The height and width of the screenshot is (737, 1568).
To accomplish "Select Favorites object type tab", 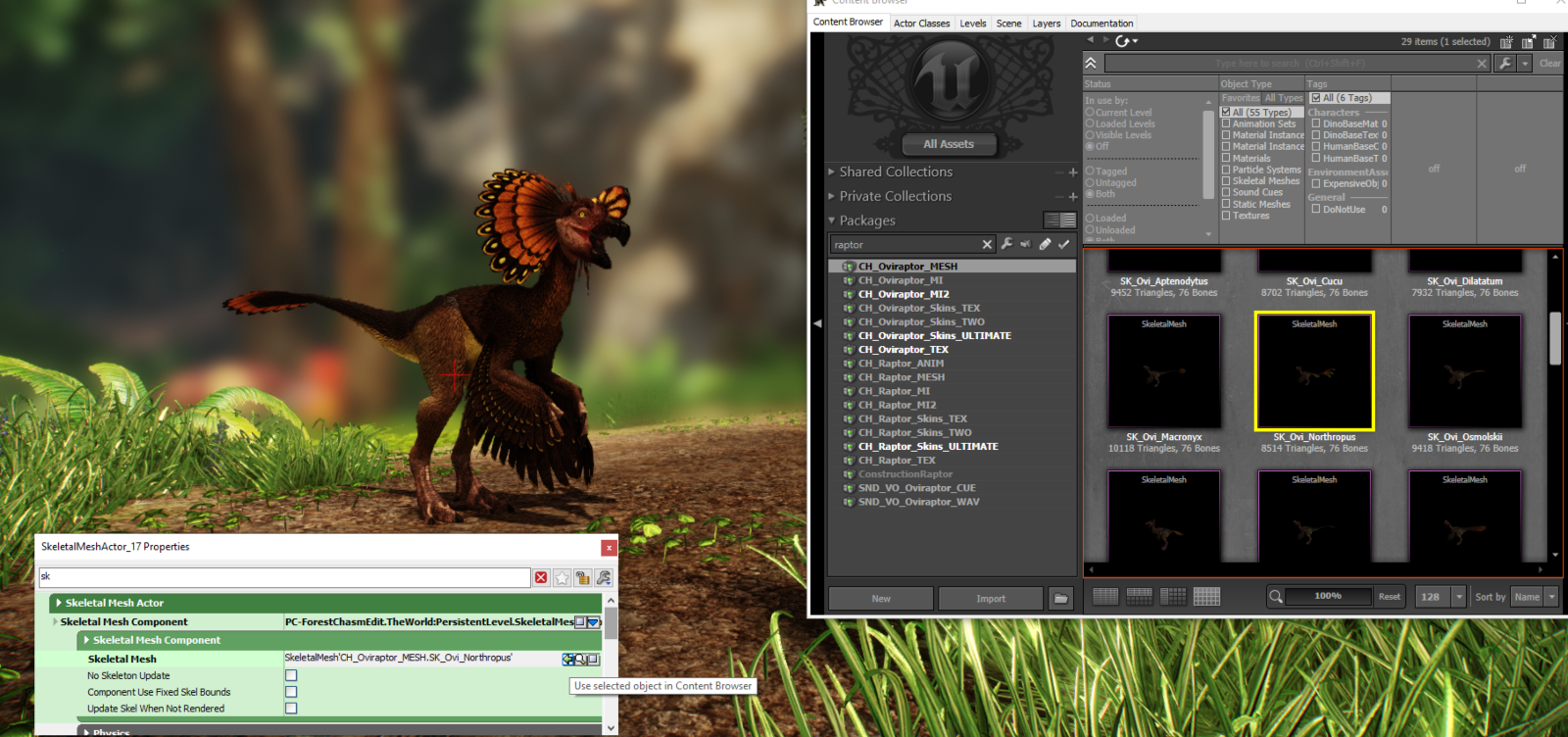I will (1241, 98).
